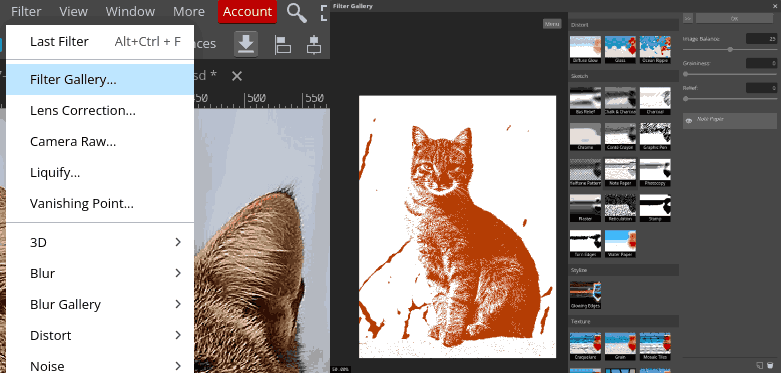Expand the Noise submenu
The height and width of the screenshot is (373, 781).
tap(100, 365)
